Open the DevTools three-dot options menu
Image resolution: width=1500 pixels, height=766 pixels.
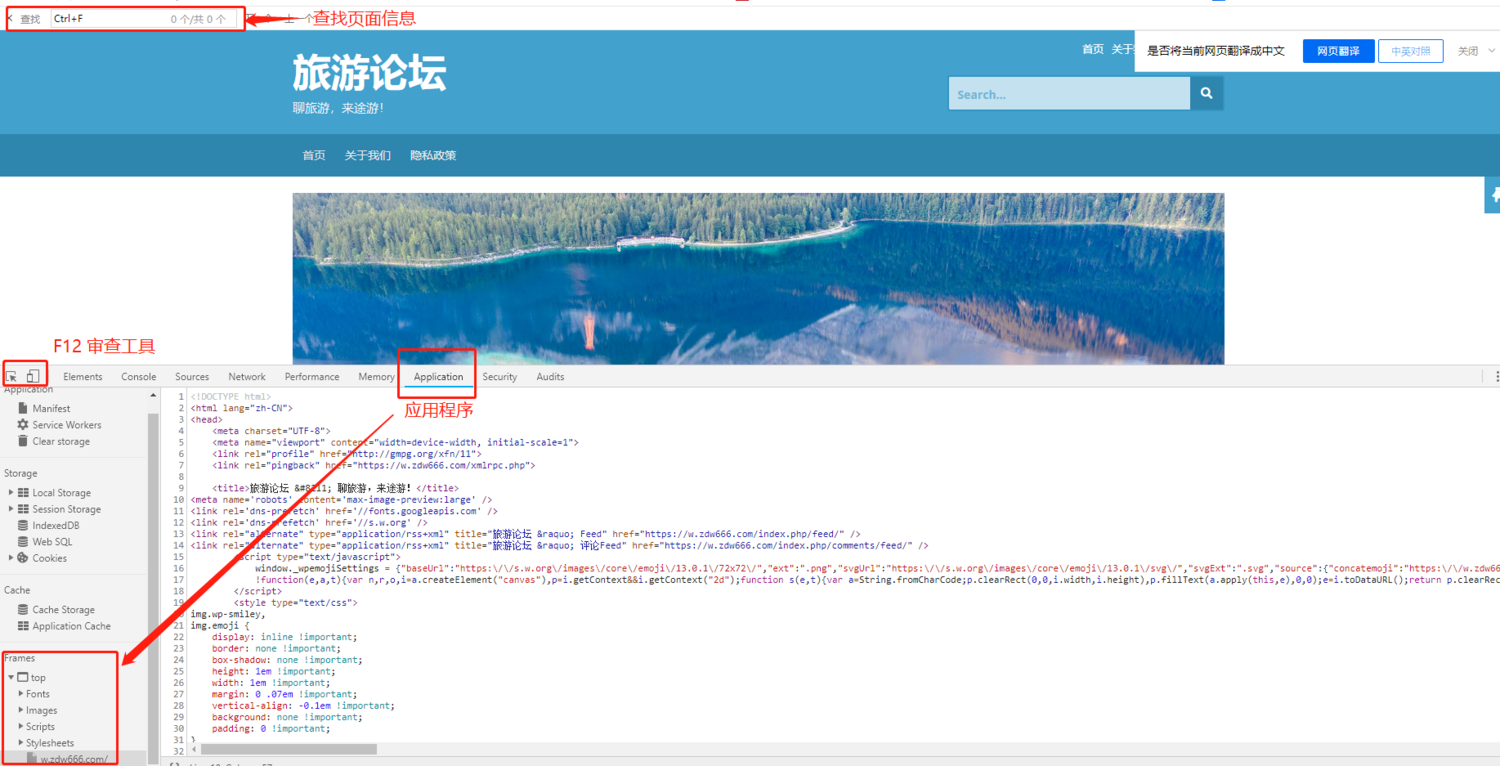click(x=1496, y=377)
